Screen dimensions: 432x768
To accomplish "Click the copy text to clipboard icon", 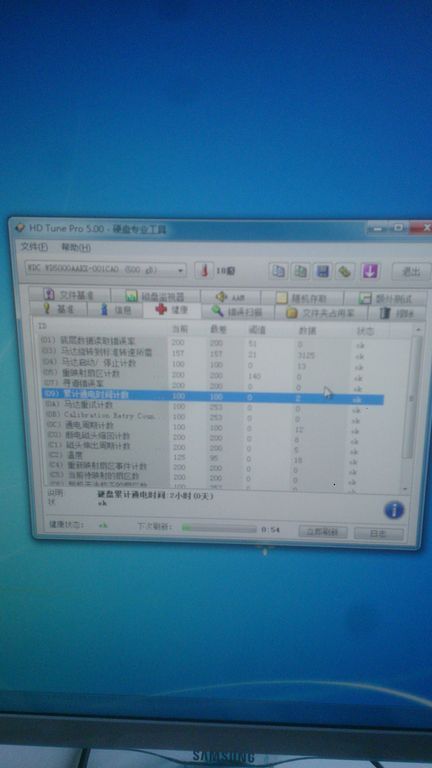I will click(x=279, y=271).
